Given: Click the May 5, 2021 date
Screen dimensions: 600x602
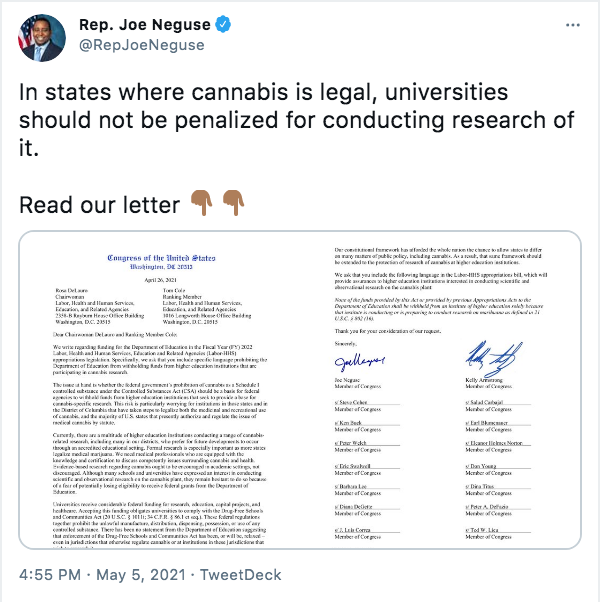Looking at the screenshot, I should point(141,575).
